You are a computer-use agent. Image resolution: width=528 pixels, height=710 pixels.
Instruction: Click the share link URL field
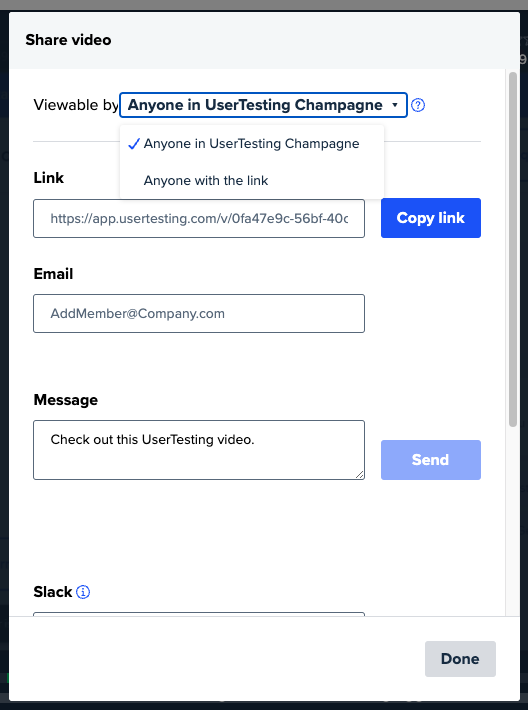tap(199, 218)
